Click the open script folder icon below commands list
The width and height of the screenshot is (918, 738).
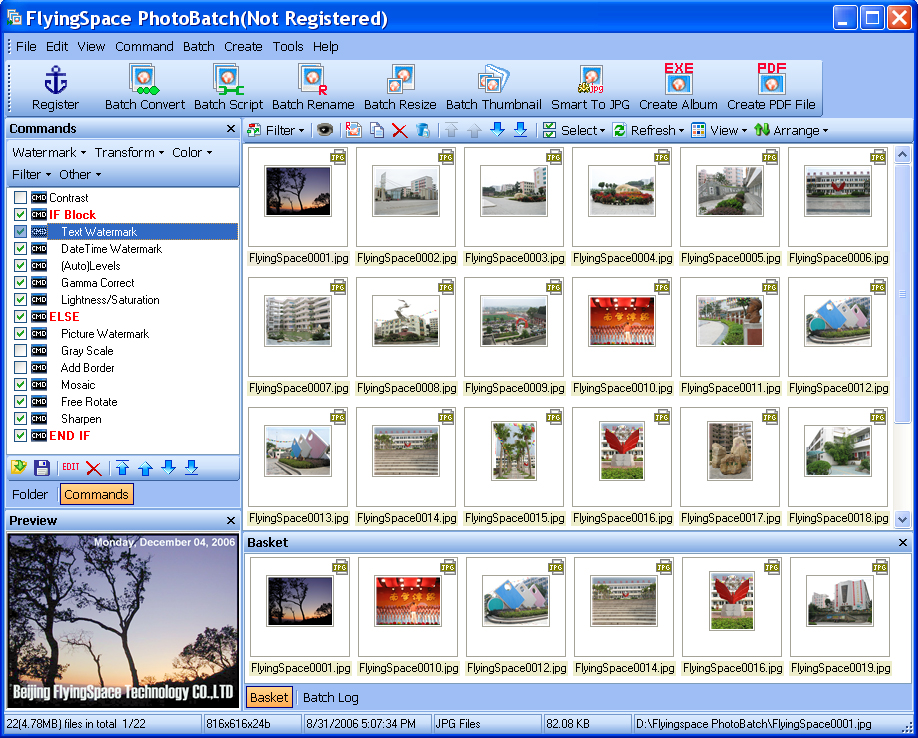tap(19, 467)
